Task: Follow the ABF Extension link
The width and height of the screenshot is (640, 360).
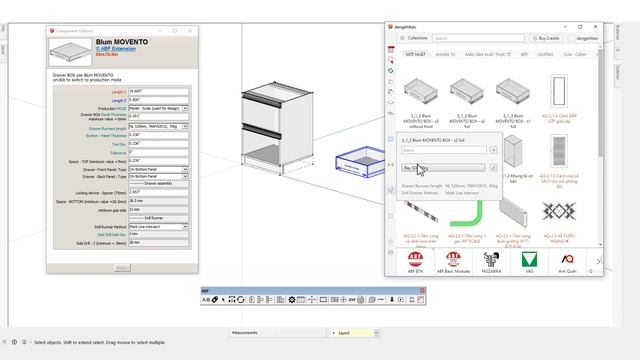Action: pyautogui.click(x=116, y=49)
